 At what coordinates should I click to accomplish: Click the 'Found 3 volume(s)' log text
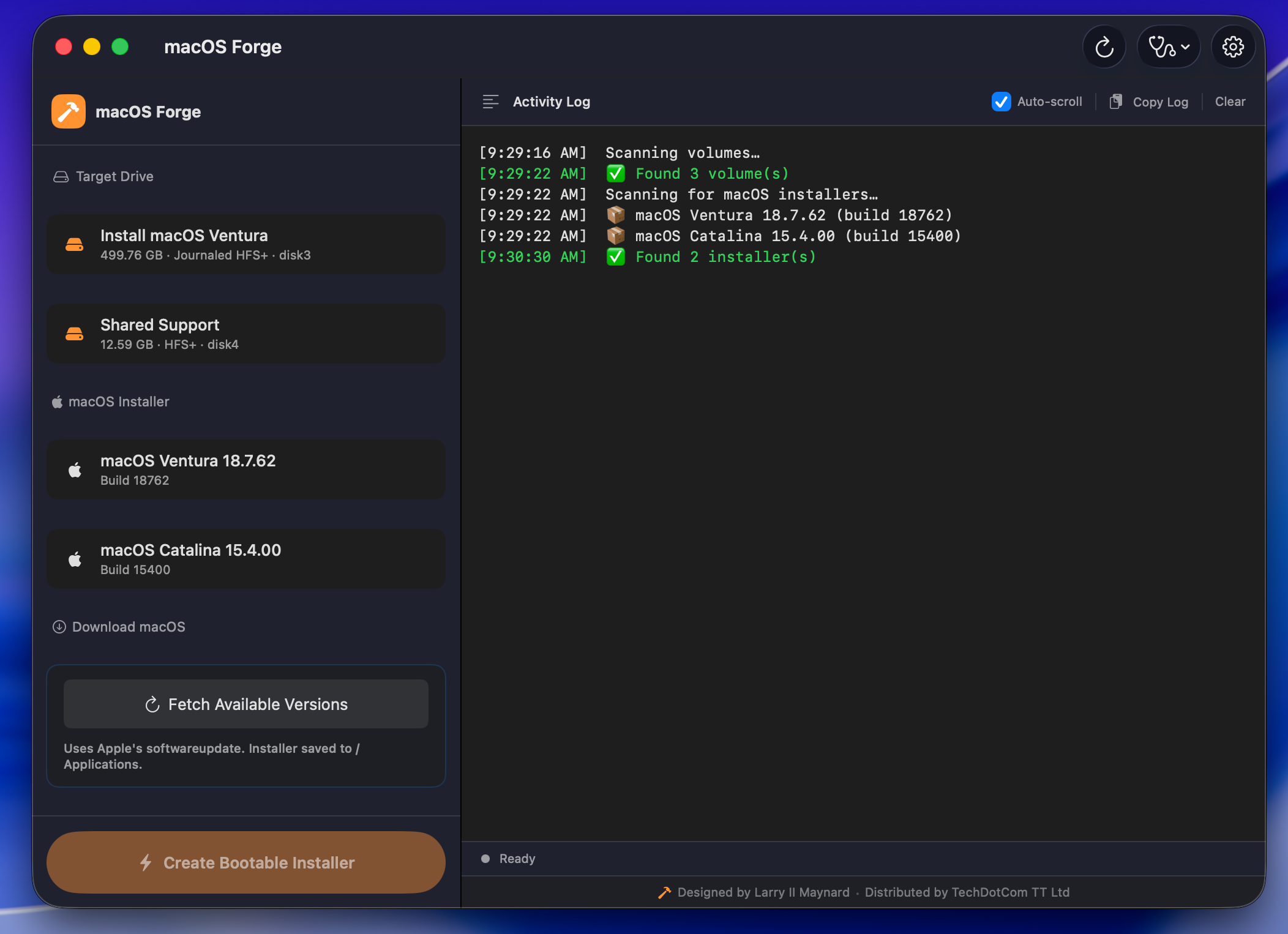[x=712, y=174]
